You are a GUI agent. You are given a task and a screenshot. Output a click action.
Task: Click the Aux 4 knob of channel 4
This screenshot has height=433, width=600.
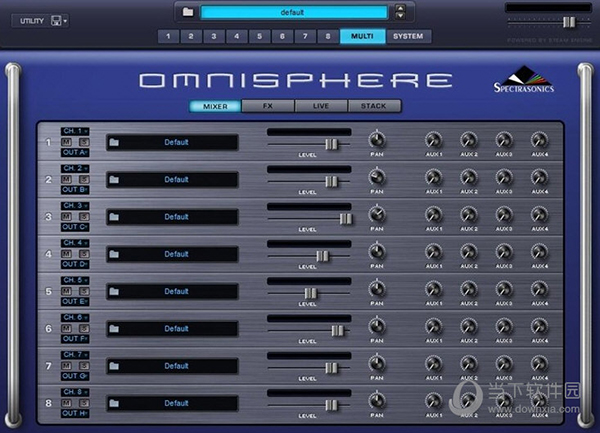[539, 252]
